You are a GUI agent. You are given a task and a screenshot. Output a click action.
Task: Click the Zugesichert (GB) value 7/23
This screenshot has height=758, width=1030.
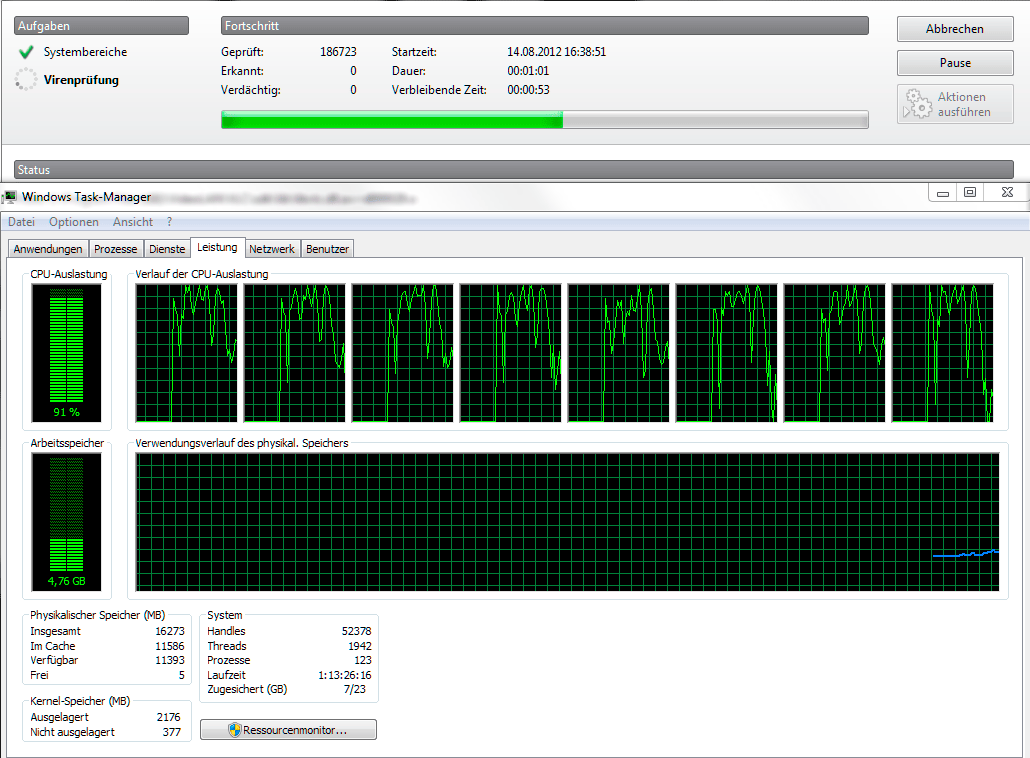click(355, 689)
